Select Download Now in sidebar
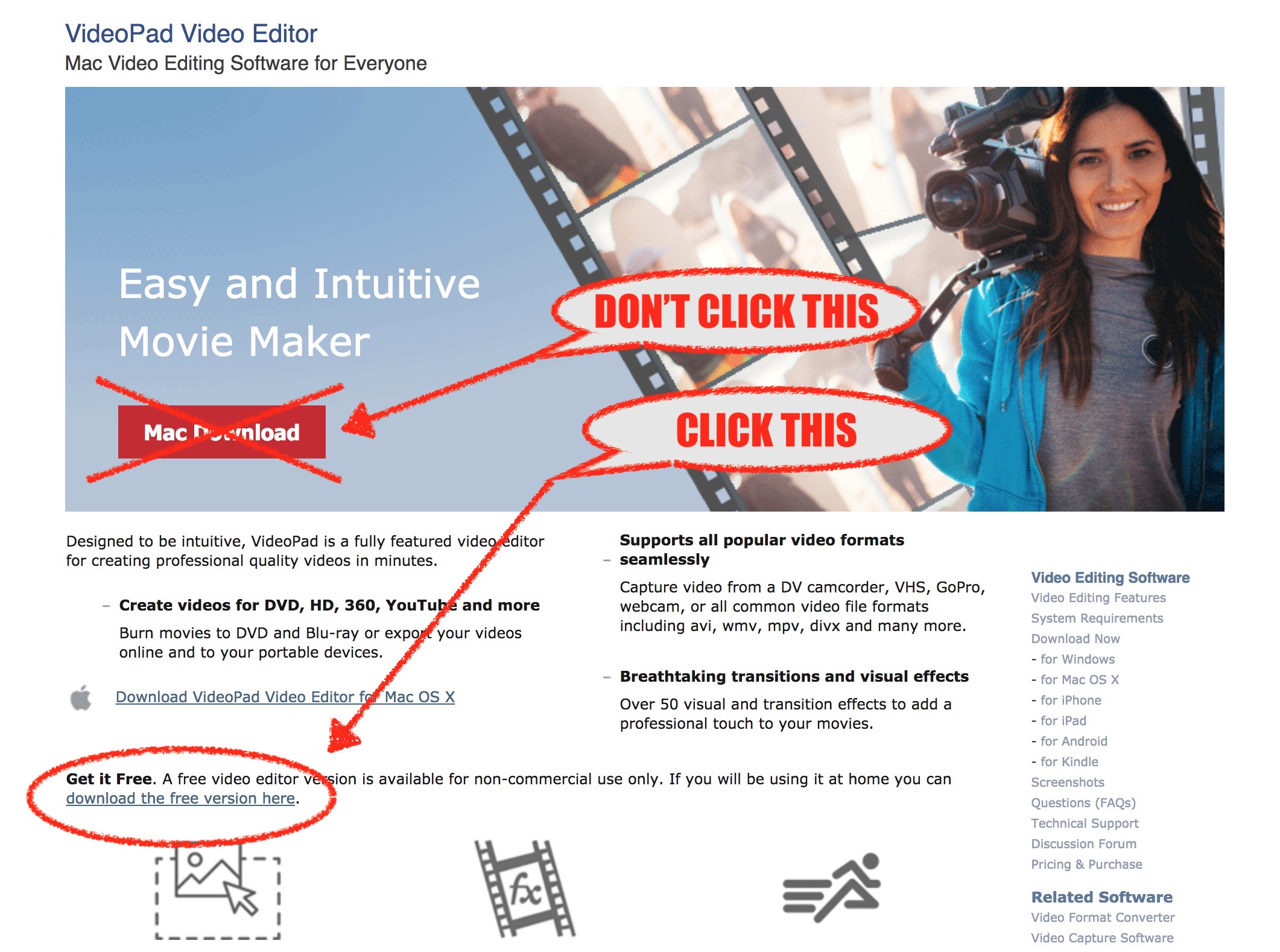This screenshot has width=1280, height=952. 1076,638
